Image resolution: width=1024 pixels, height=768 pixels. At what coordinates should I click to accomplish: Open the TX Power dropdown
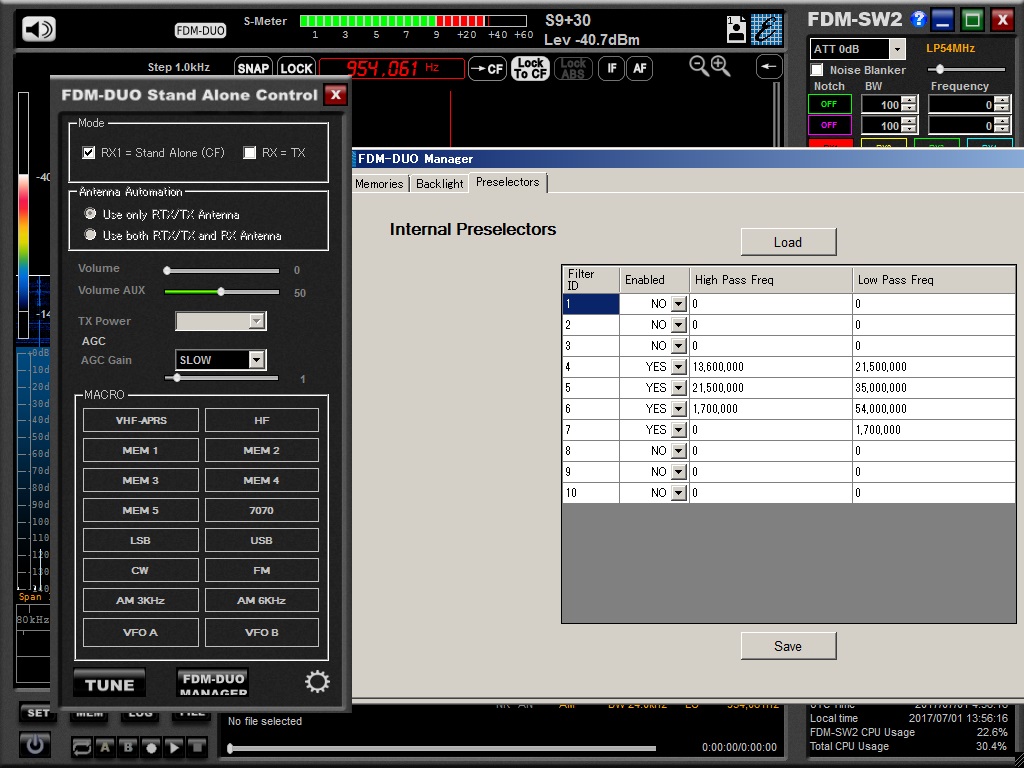(257, 321)
